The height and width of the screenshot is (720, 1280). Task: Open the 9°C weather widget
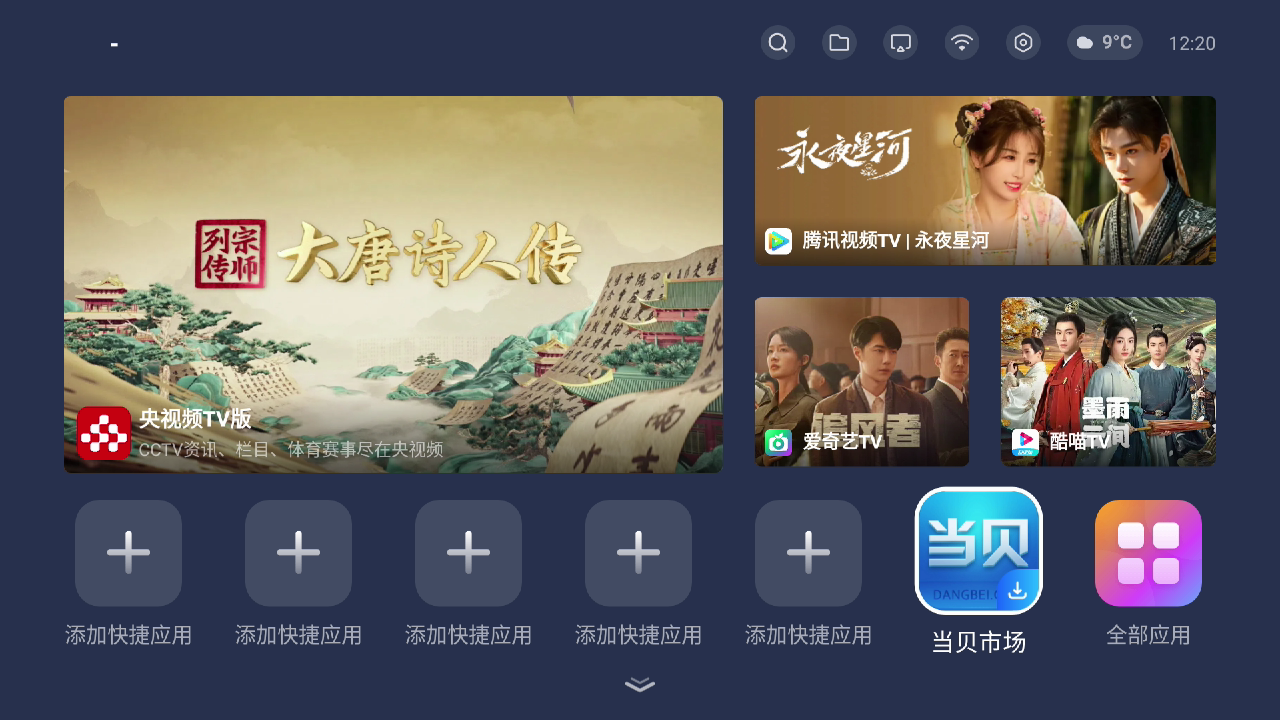click(x=1105, y=43)
